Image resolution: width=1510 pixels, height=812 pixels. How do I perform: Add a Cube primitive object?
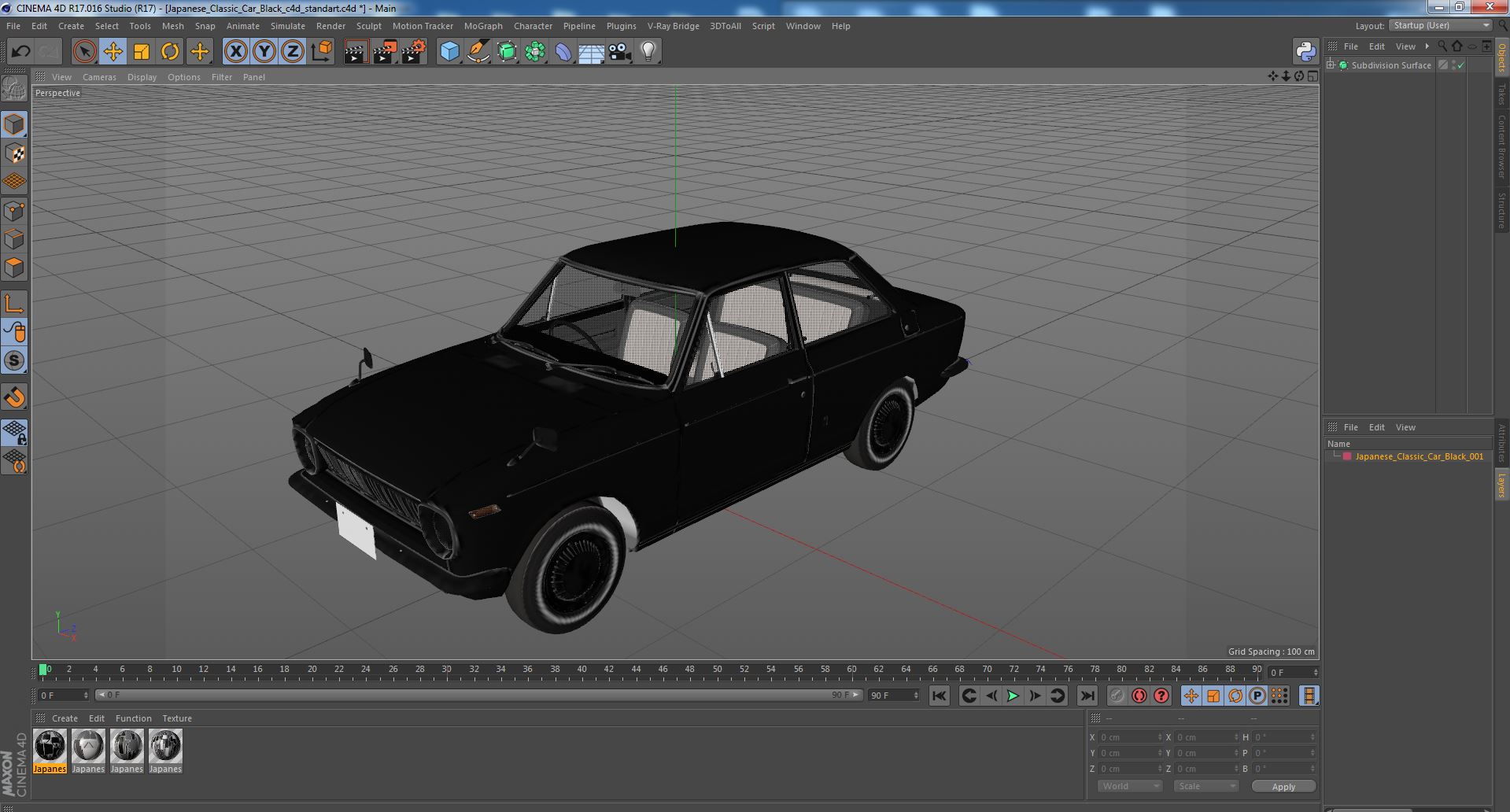(x=449, y=52)
